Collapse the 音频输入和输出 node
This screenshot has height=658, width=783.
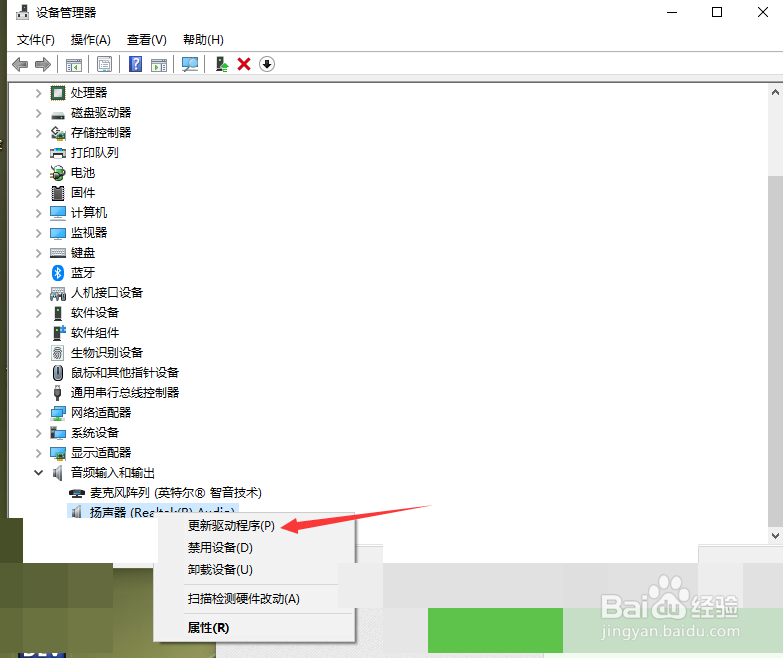pyautogui.click(x=38, y=473)
